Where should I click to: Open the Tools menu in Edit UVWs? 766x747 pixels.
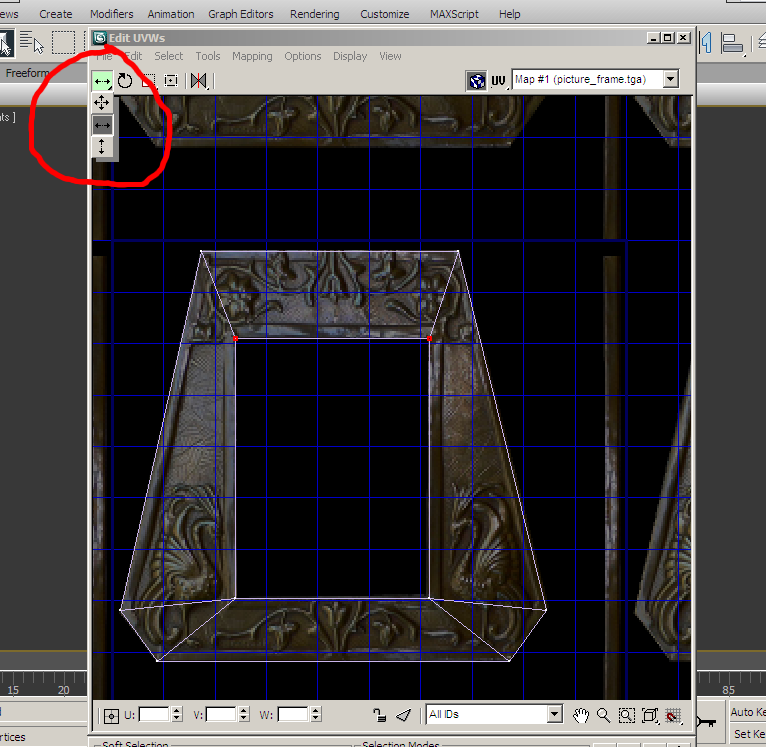(x=208, y=56)
